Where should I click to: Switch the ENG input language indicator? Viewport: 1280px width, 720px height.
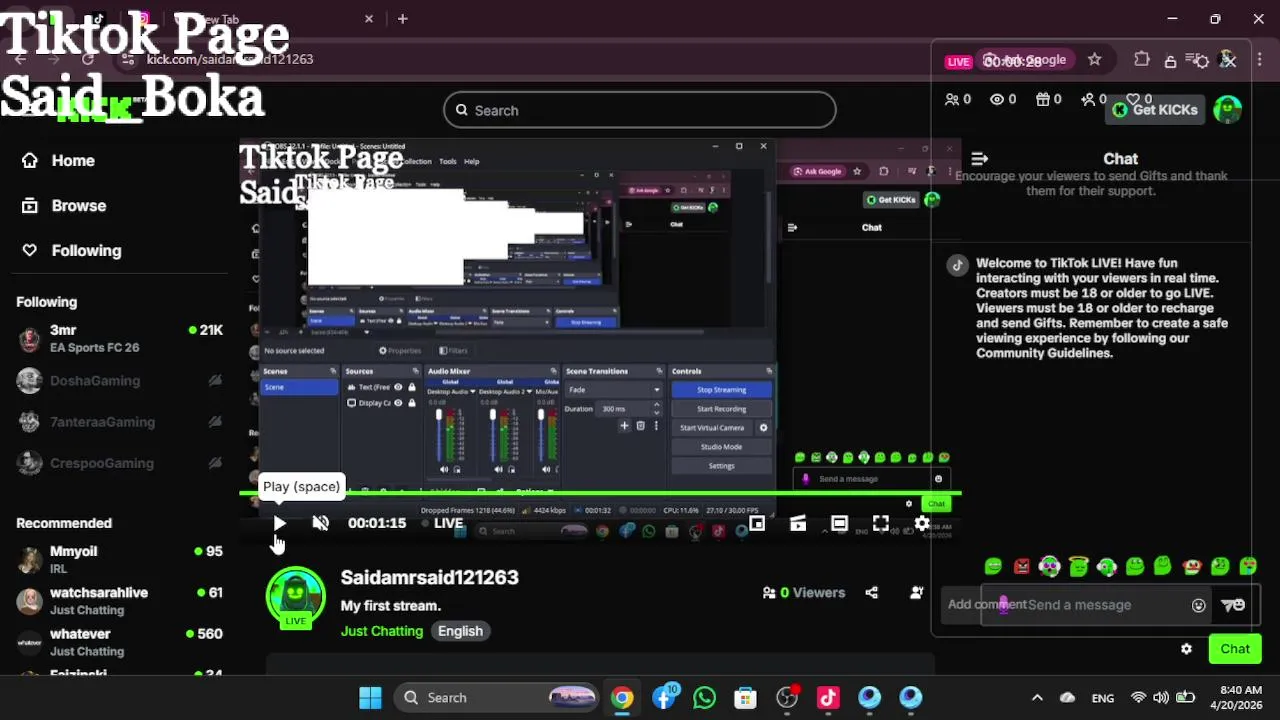pos(1103,698)
